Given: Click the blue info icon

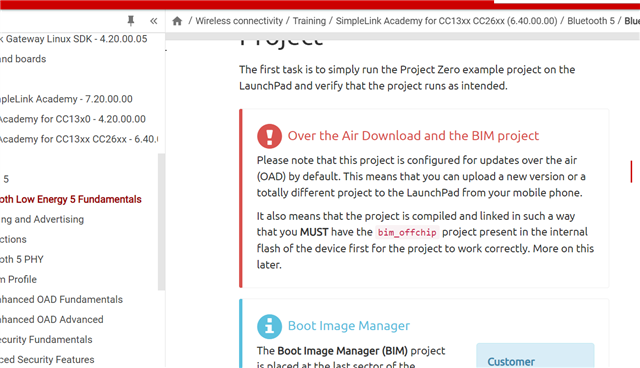Looking at the screenshot, I should coord(269,326).
